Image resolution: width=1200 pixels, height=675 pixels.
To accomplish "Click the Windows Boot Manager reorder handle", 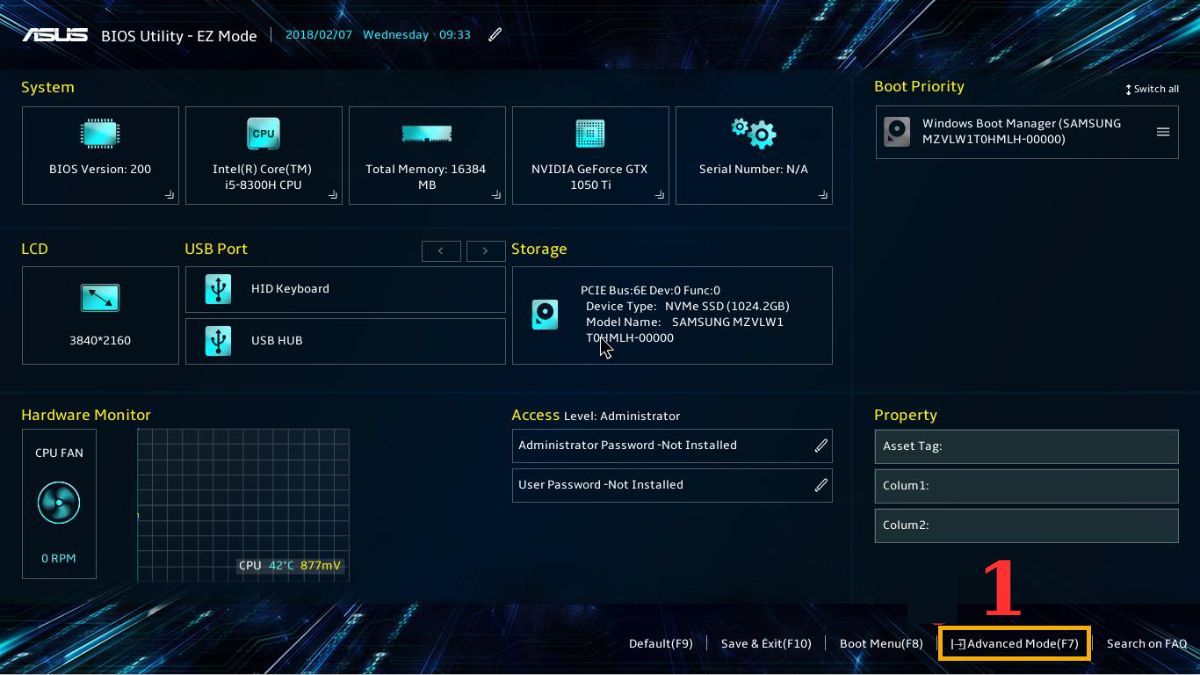I will click(x=1163, y=132).
